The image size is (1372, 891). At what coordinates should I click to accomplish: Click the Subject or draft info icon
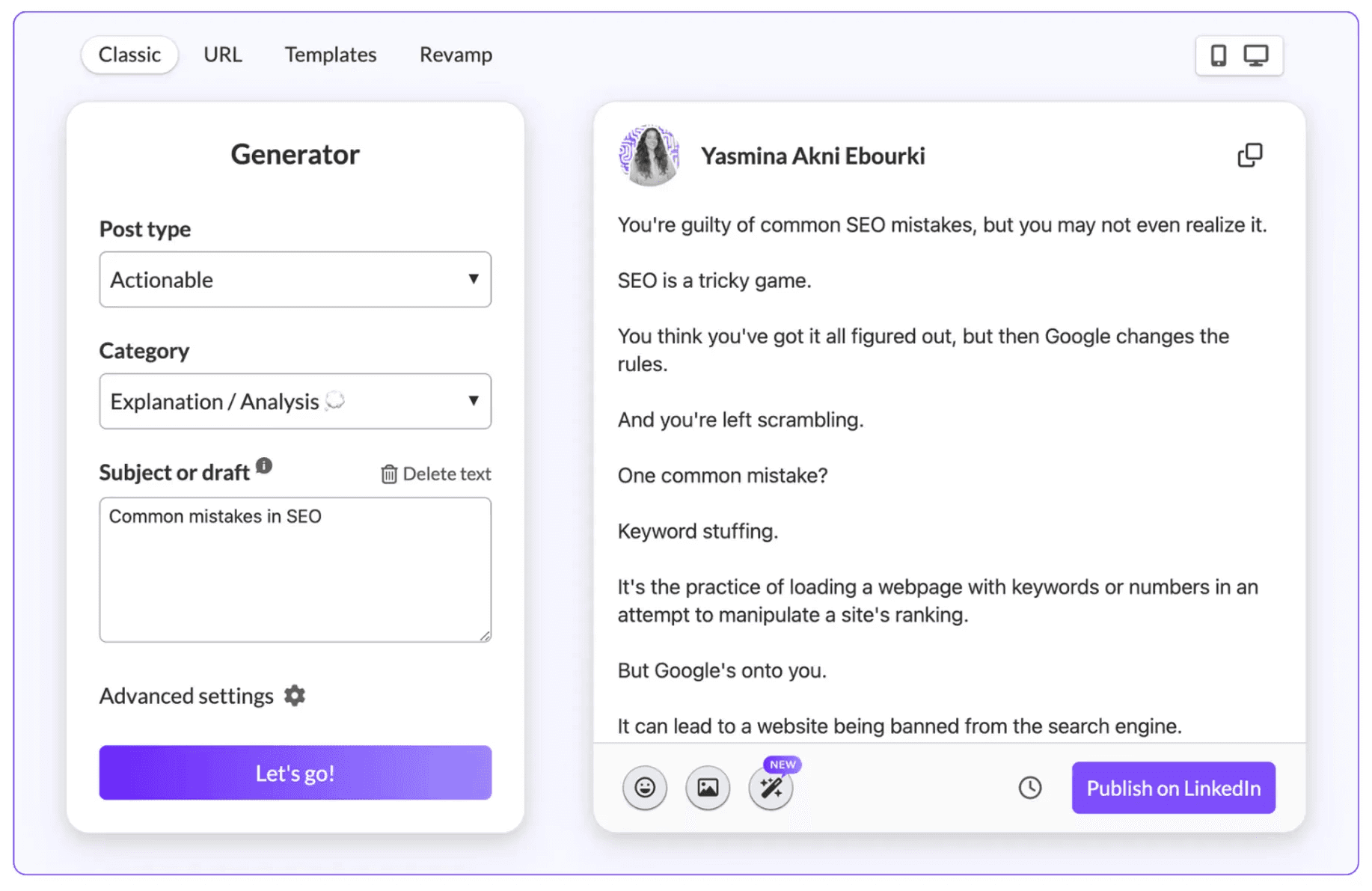coord(264,465)
